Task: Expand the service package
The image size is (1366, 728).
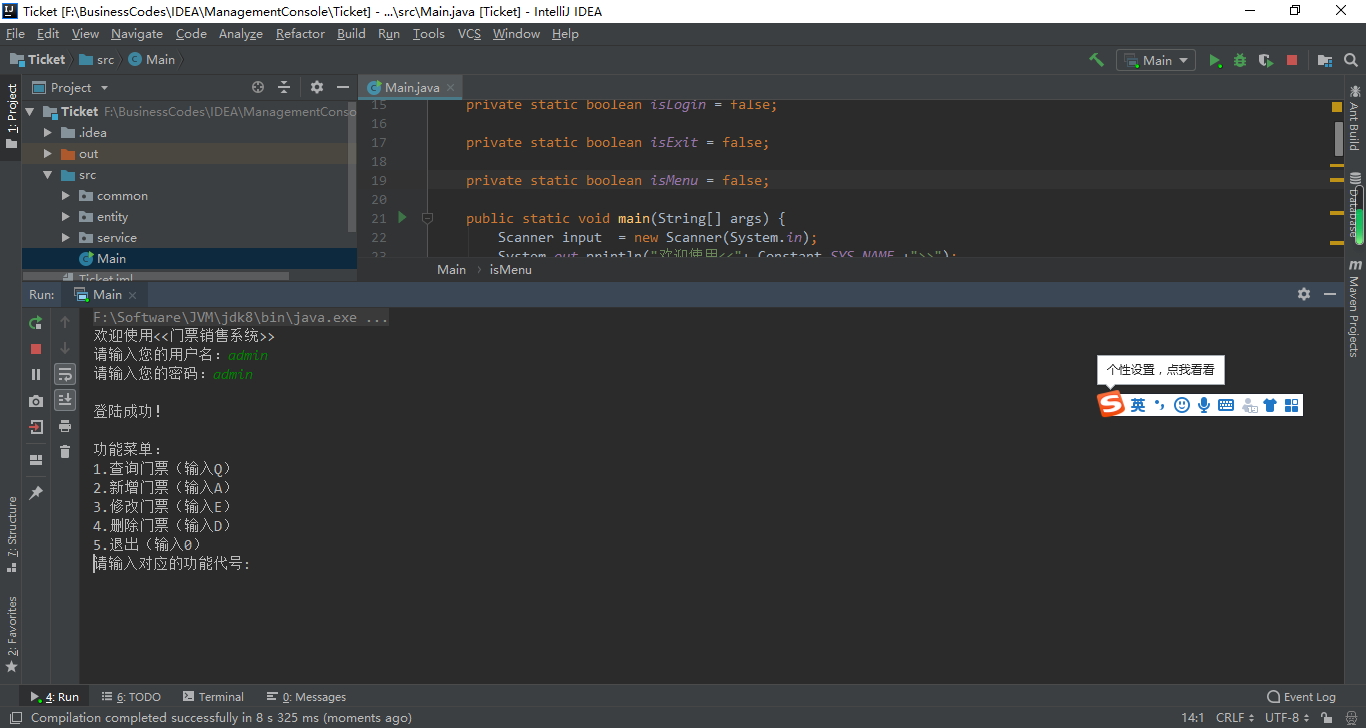Action: (x=66, y=238)
